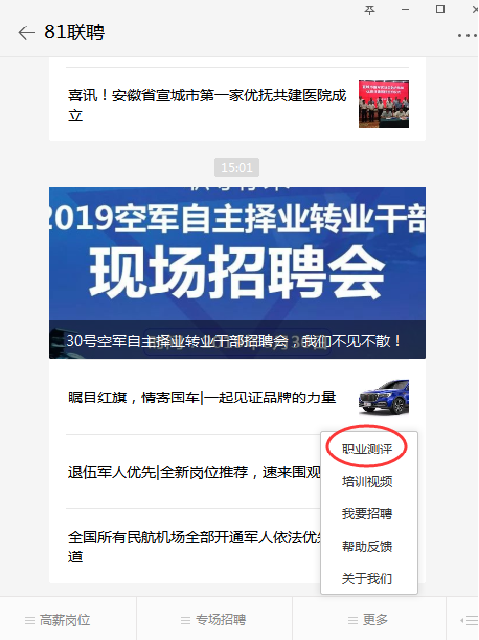Select 职业测评 from the popup menu
Image resolution: width=479 pixels, height=640 pixels.
pyautogui.click(x=367, y=449)
